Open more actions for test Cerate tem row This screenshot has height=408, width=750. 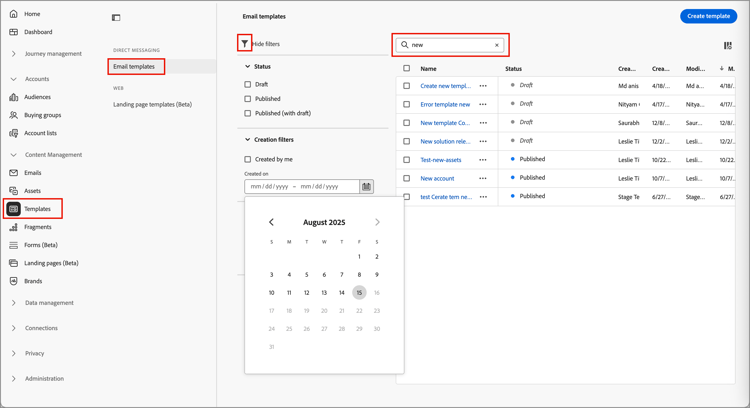(x=483, y=197)
